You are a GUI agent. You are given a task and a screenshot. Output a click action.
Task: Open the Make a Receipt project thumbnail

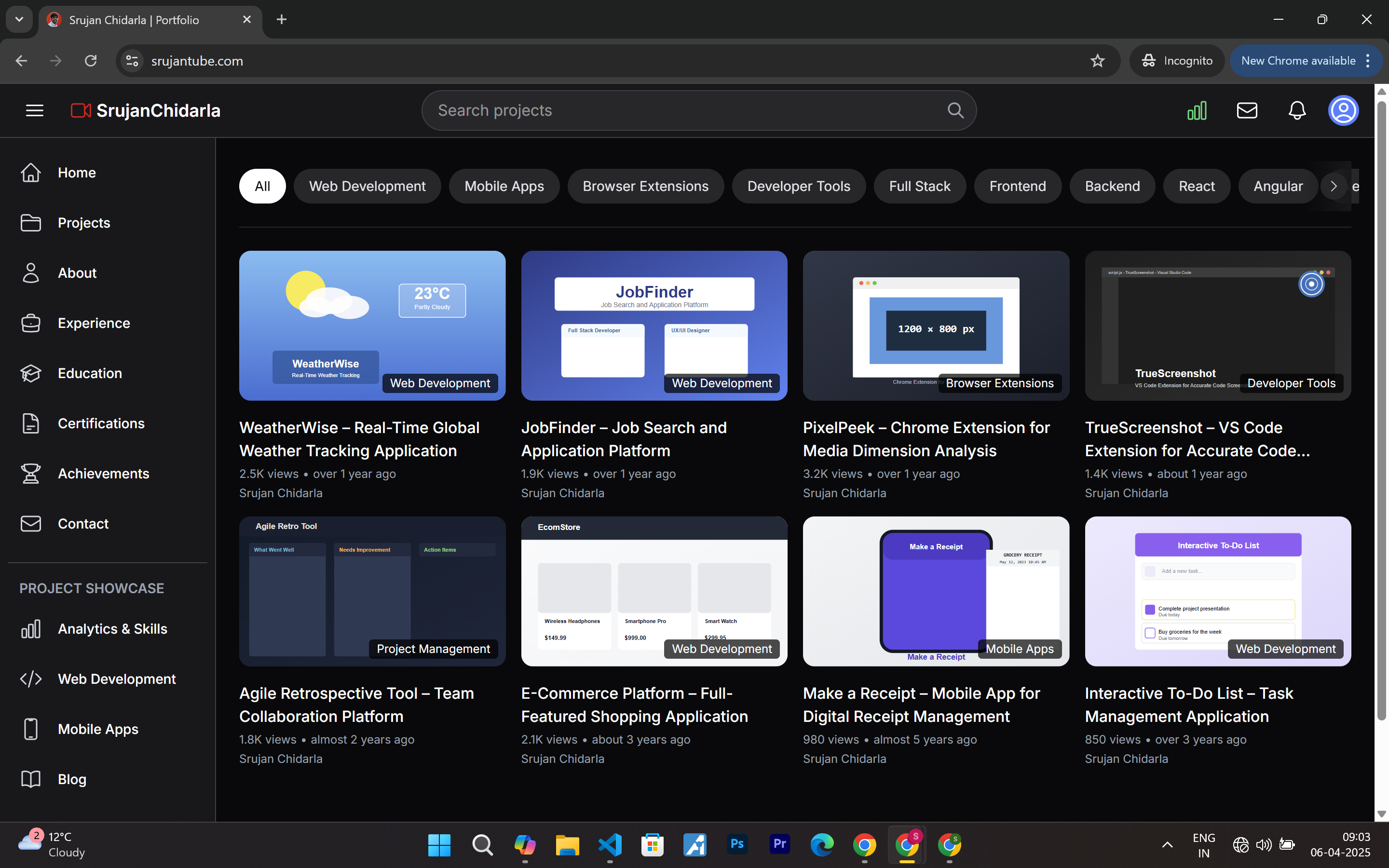coord(936,591)
